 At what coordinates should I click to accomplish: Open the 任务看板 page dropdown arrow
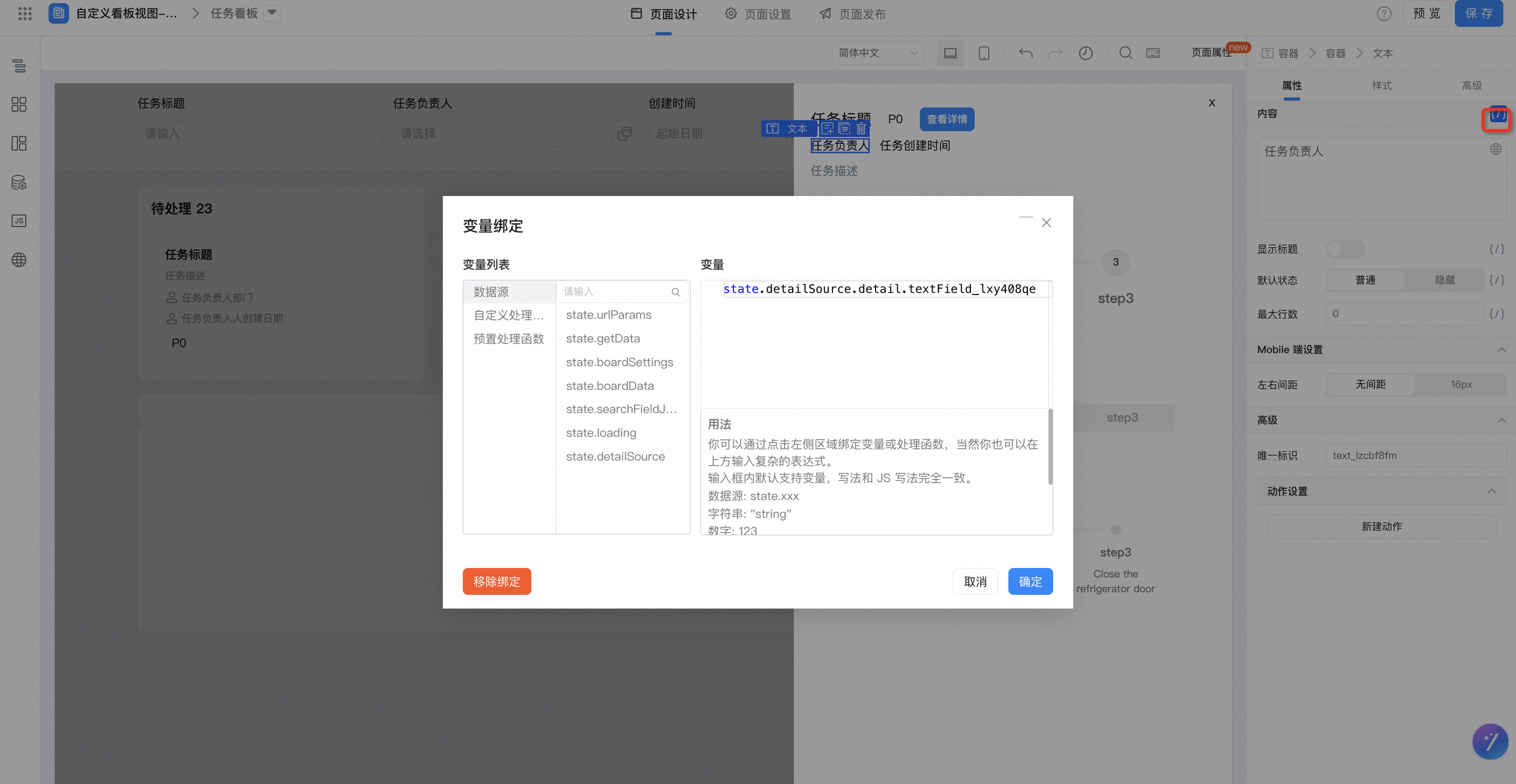[x=272, y=13]
